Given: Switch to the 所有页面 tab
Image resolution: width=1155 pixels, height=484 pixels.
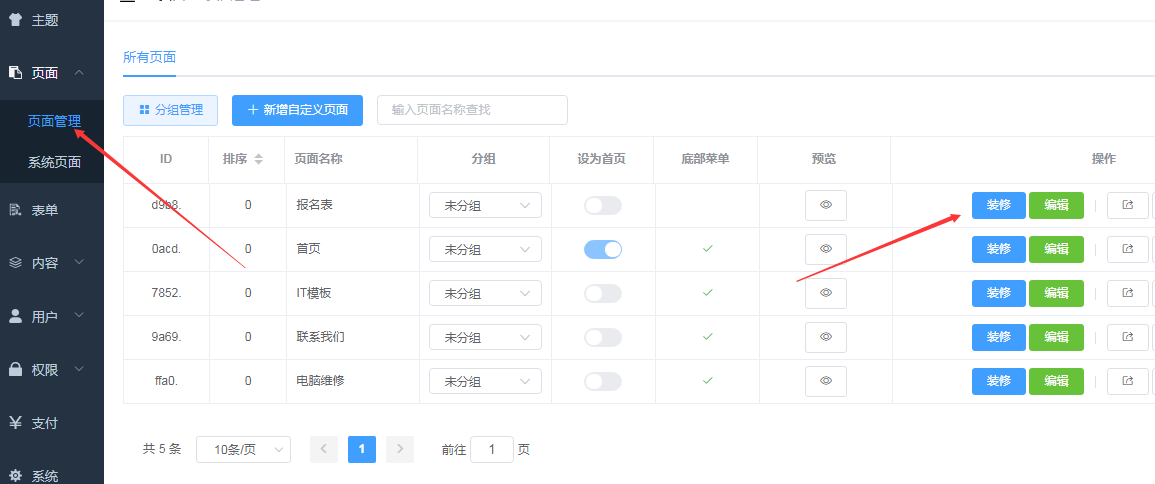Looking at the screenshot, I should 150,57.
